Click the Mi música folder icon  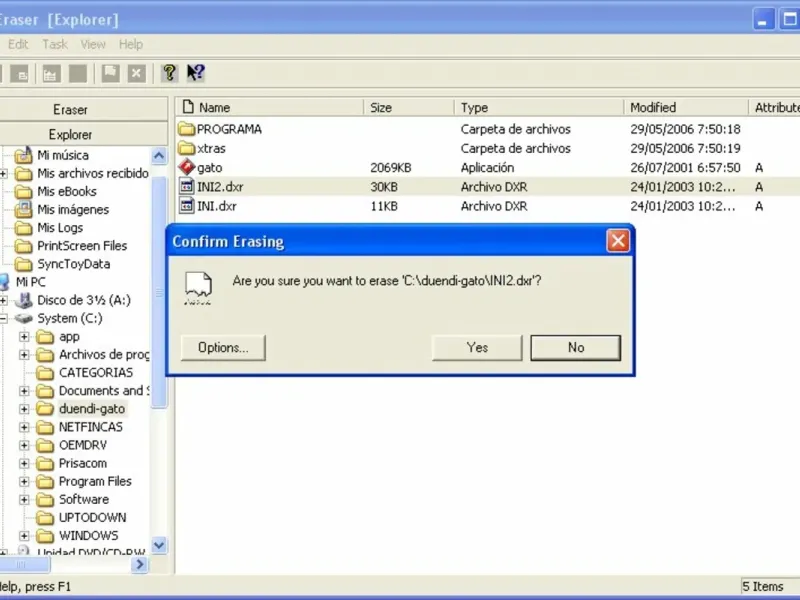pyautogui.click(x=23, y=155)
